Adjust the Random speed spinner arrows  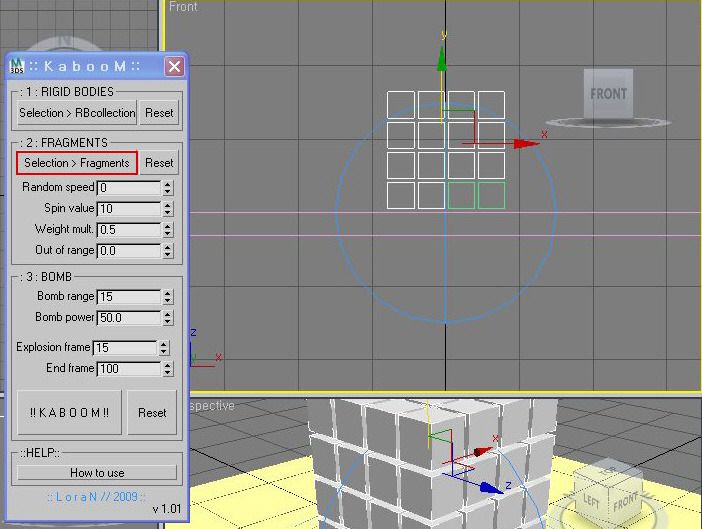167,188
